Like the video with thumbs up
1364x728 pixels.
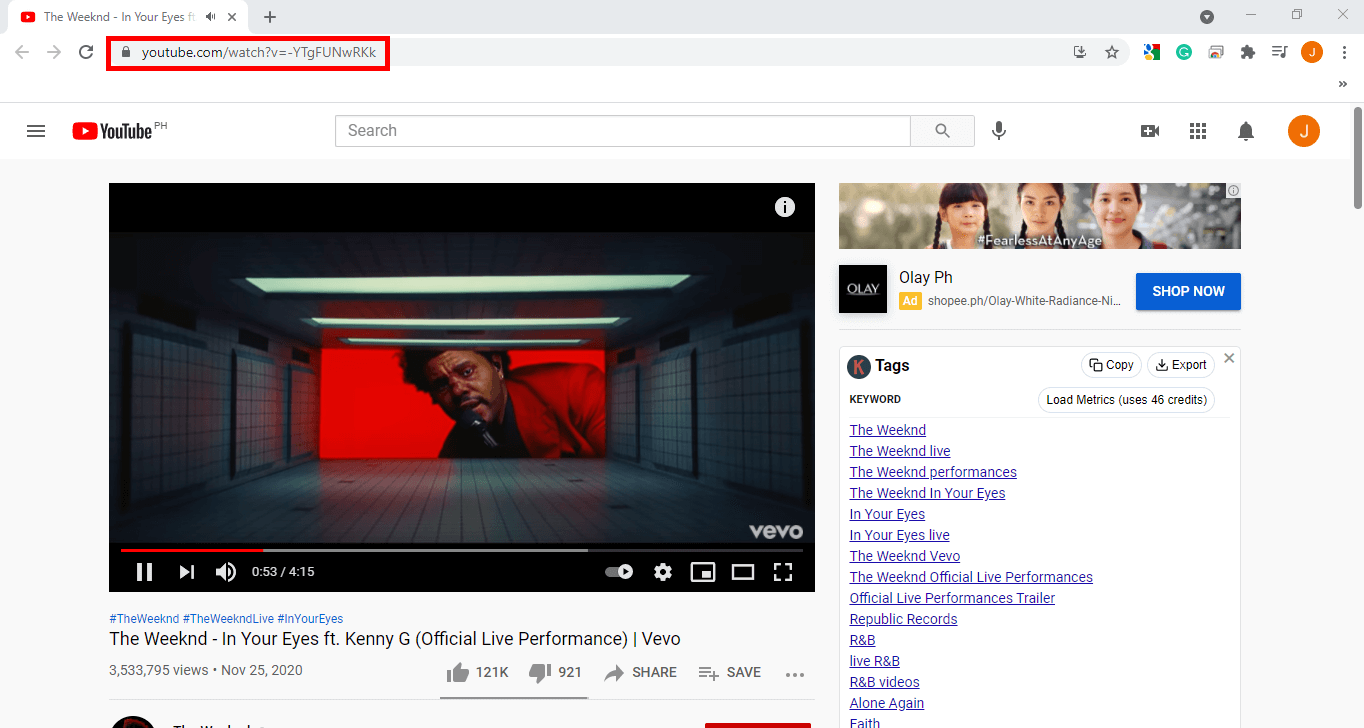tap(477, 672)
